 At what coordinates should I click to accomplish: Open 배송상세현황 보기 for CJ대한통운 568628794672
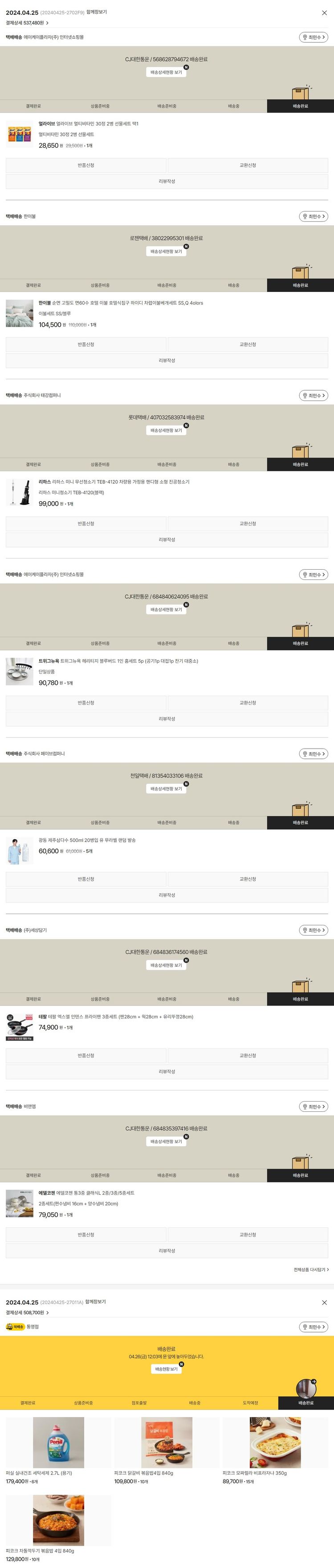click(x=167, y=73)
